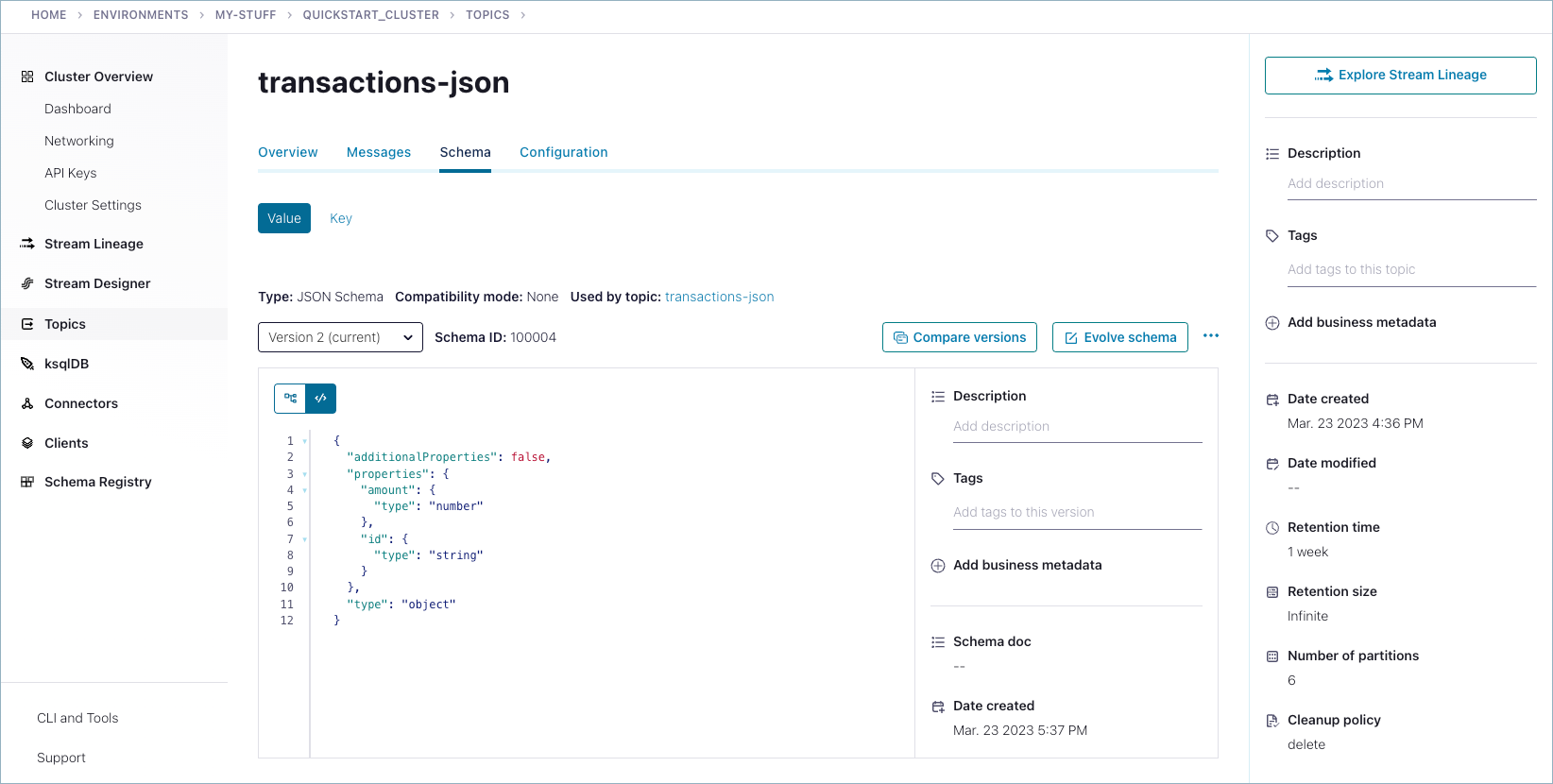Image resolution: width=1553 pixels, height=784 pixels.
Task: Open the transactions-json topic link
Action: pyautogui.click(x=719, y=297)
